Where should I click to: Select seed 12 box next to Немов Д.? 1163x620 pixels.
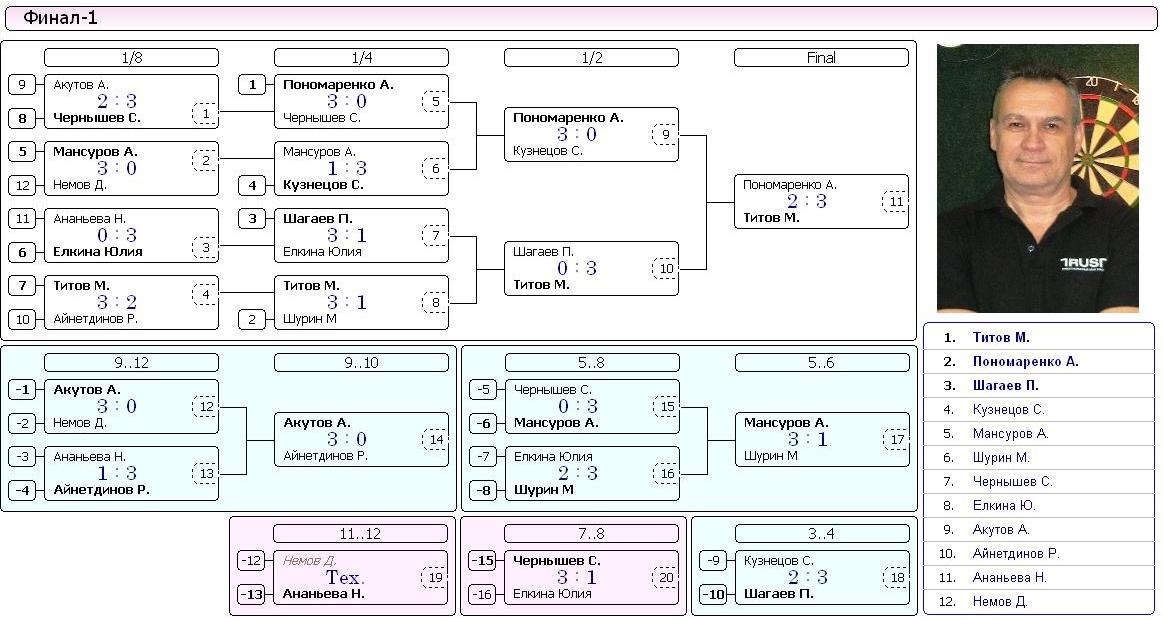[x=22, y=185]
